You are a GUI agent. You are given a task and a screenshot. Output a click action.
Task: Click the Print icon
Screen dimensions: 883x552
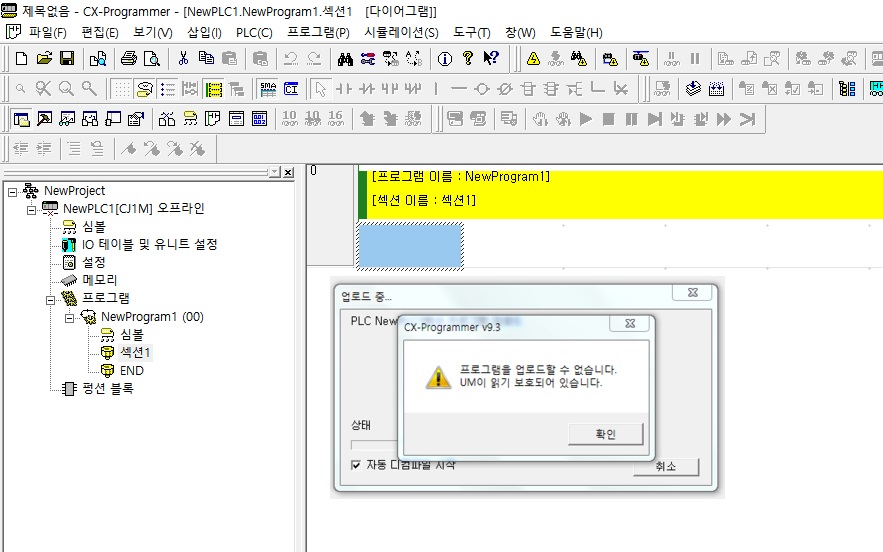(128, 59)
